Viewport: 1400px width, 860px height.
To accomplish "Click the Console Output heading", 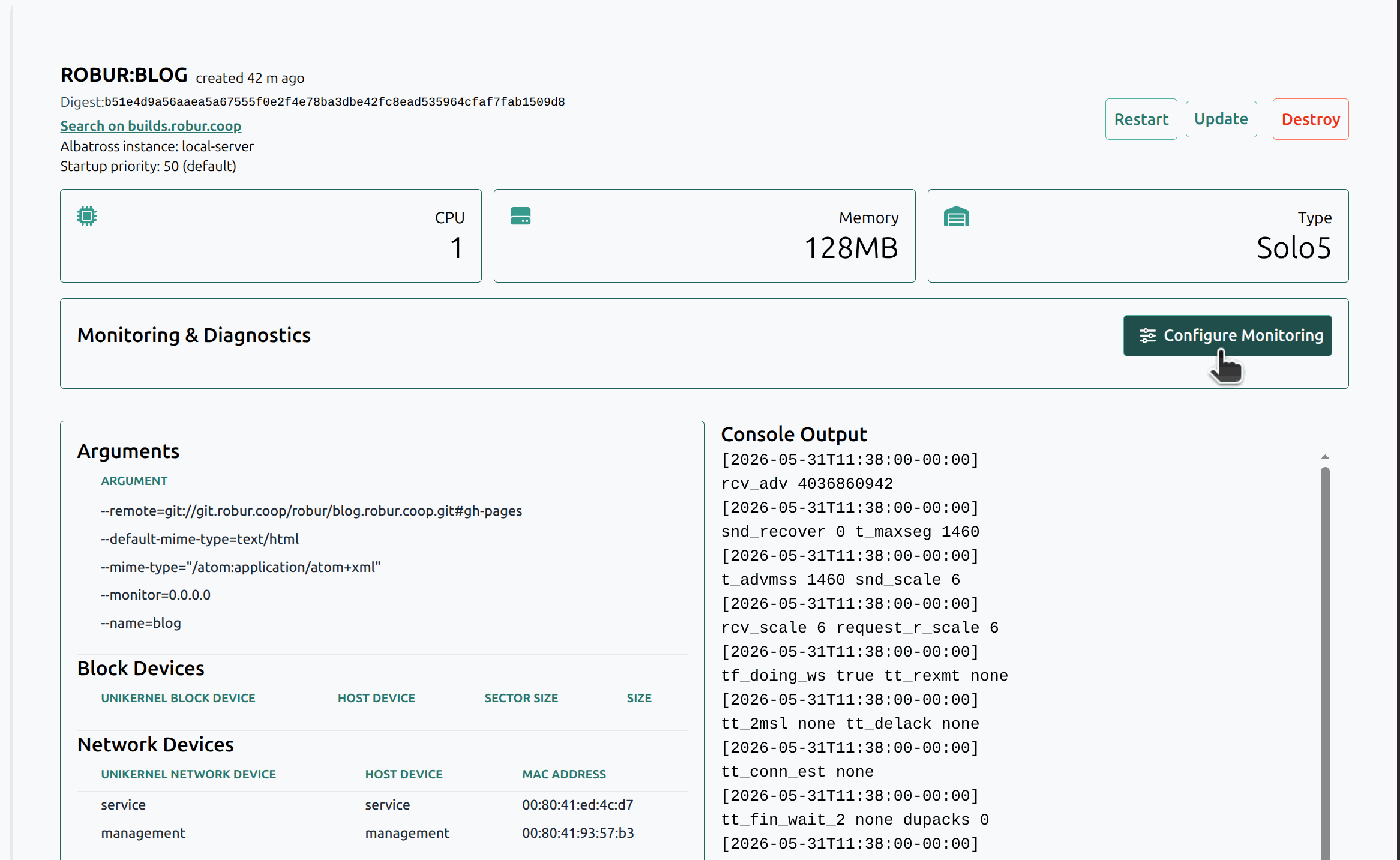I will (x=794, y=434).
